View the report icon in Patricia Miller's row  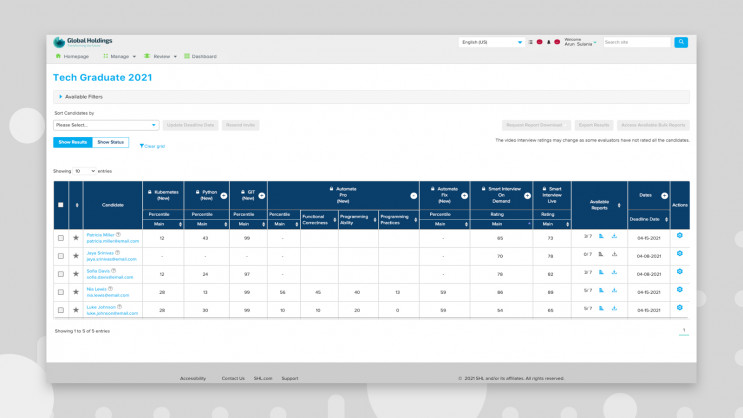[x=601, y=236]
